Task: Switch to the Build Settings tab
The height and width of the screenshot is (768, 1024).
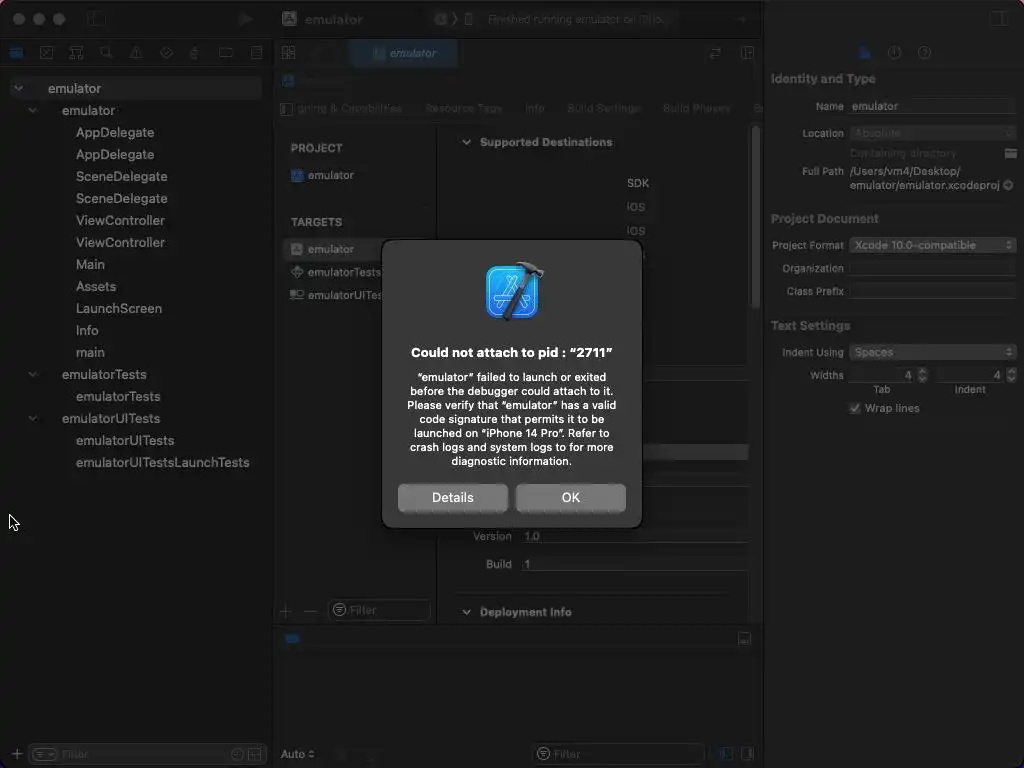Action: coord(603,108)
